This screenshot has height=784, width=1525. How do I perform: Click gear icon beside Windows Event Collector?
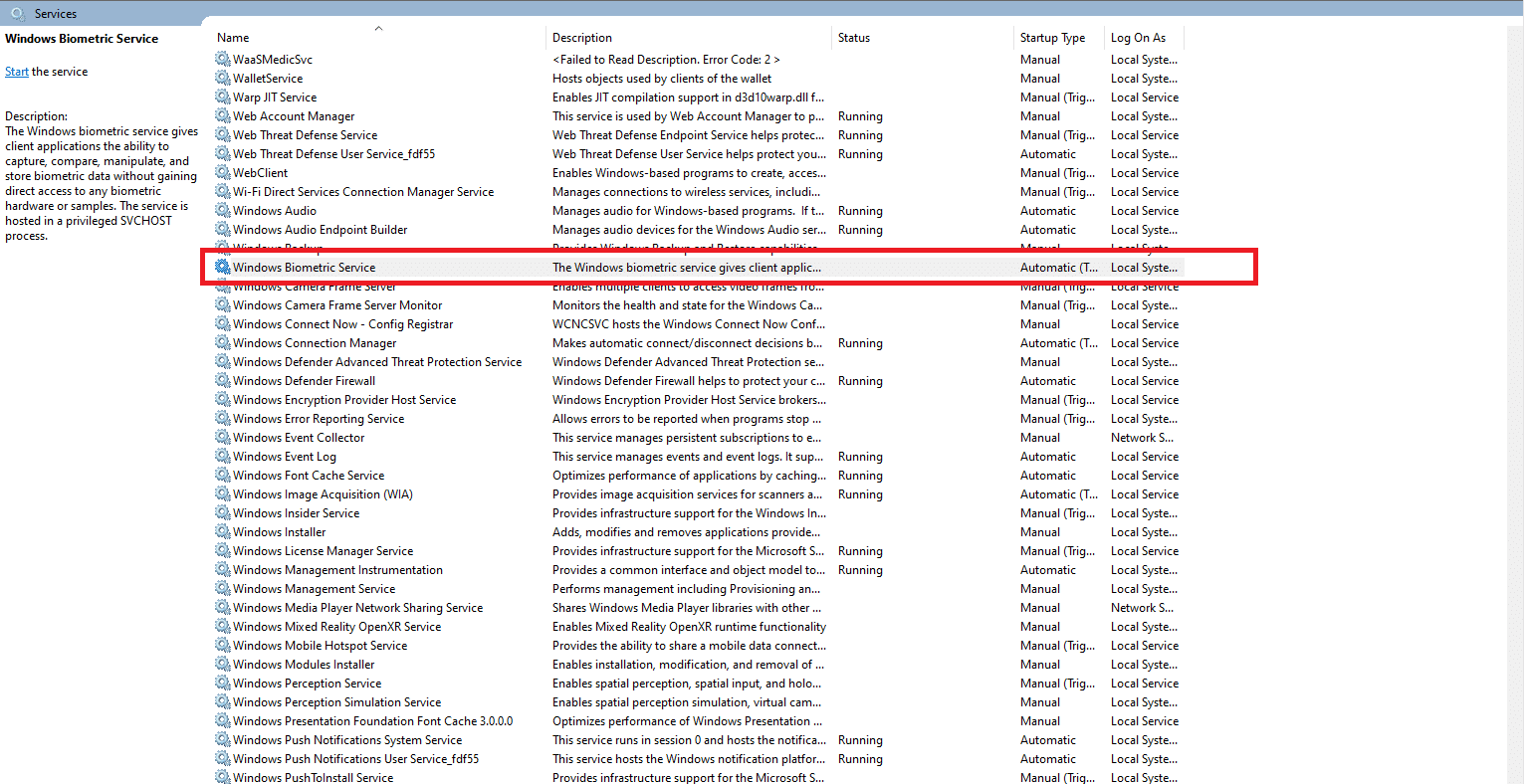coord(223,438)
